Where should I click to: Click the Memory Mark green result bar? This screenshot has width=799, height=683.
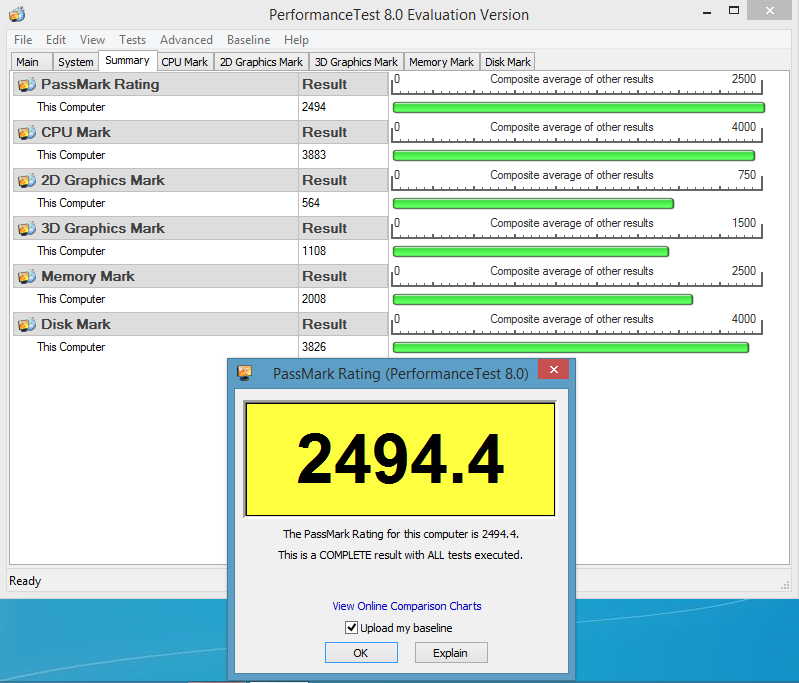[x=543, y=299]
